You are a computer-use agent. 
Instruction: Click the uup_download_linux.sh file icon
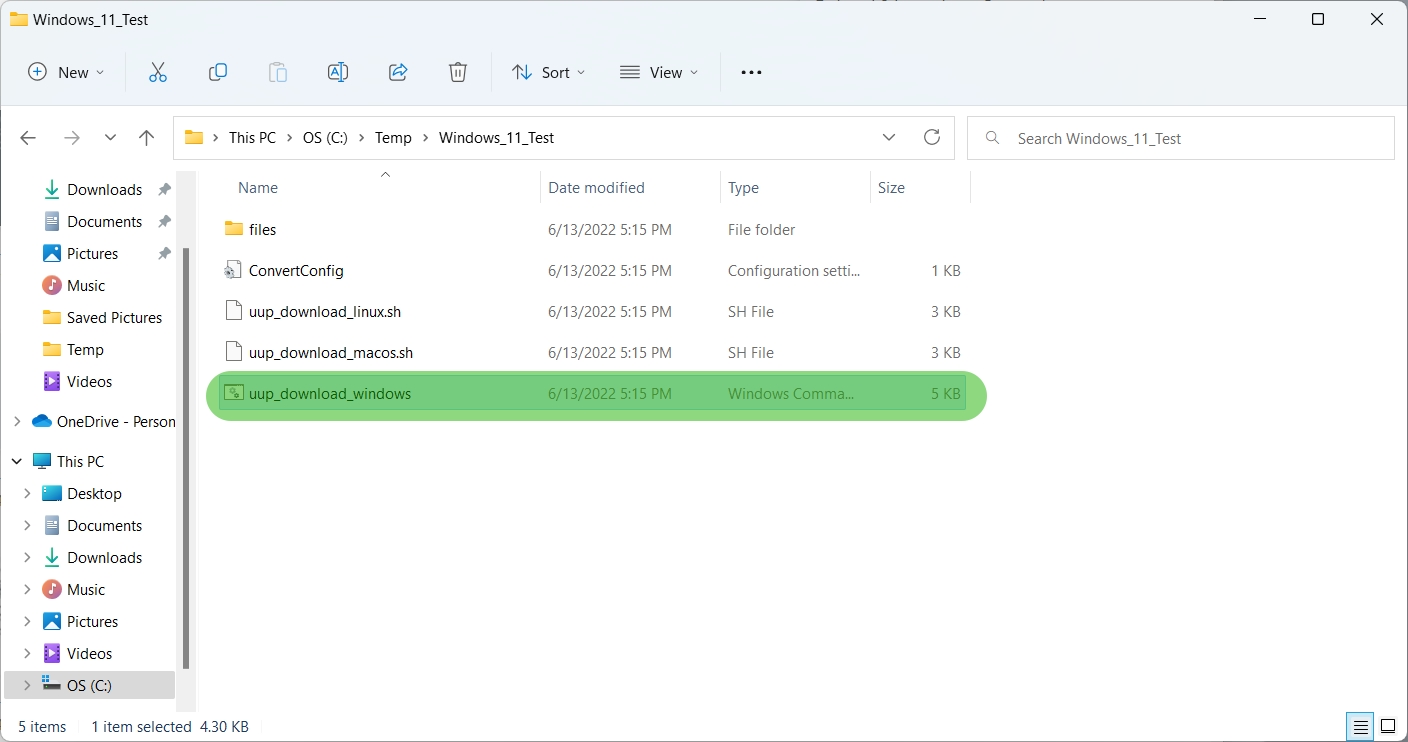click(x=233, y=311)
